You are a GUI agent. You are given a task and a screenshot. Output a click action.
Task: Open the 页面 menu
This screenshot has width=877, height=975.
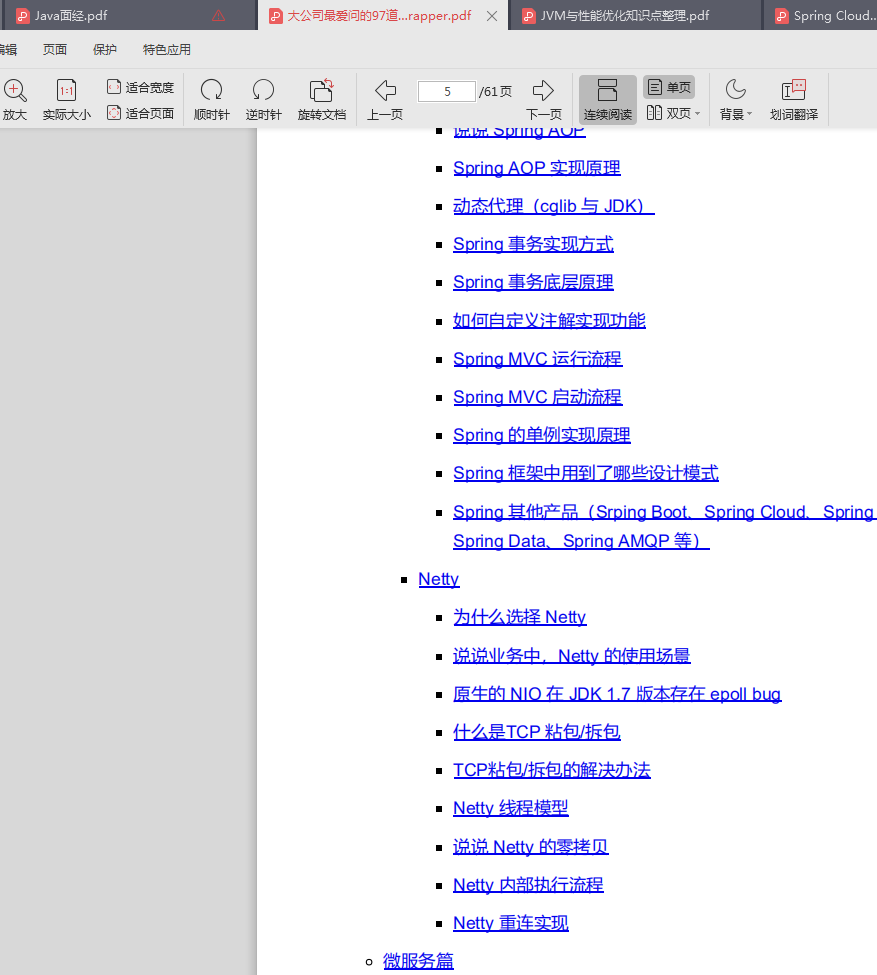(55, 50)
